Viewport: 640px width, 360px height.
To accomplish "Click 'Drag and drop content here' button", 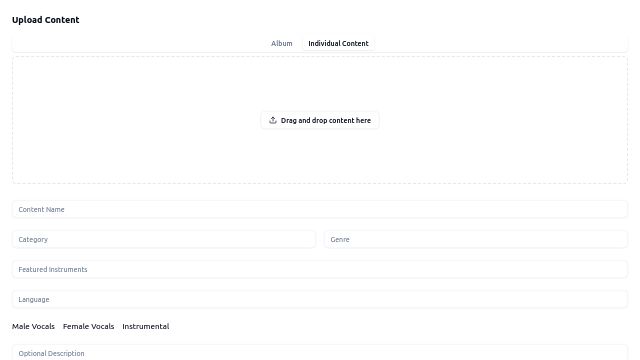I will [x=320, y=120].
